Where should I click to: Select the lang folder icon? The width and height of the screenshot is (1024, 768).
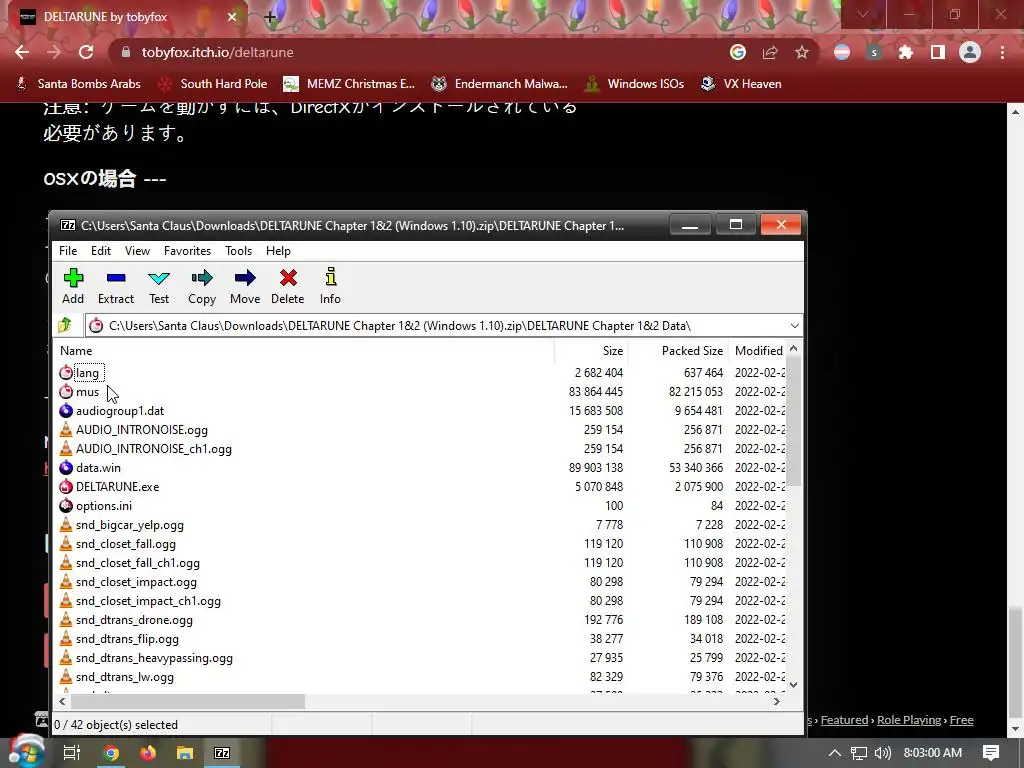click(66, 372)
